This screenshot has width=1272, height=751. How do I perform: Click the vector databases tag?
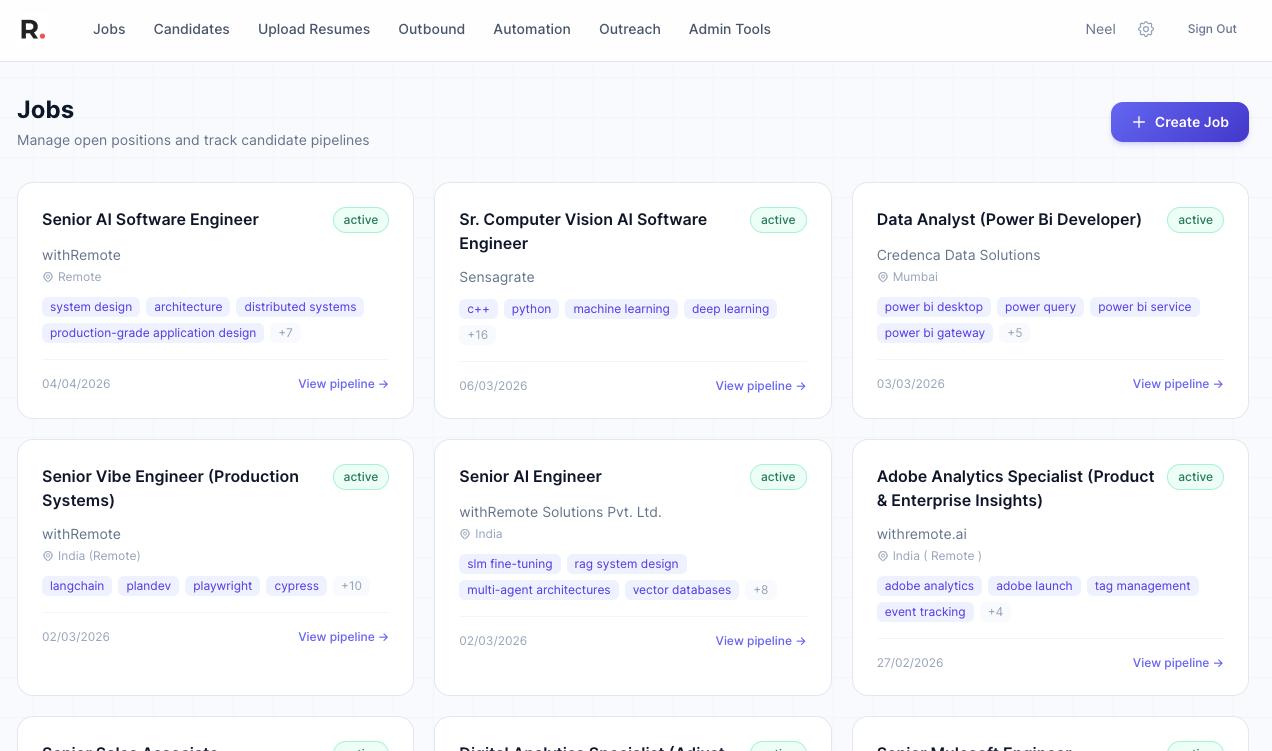682,590
